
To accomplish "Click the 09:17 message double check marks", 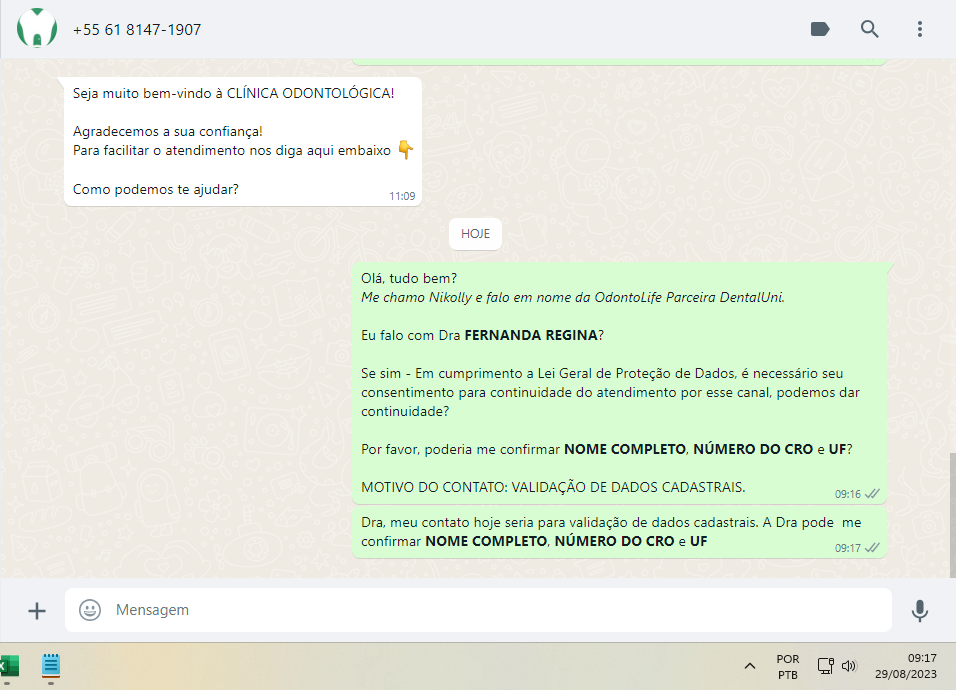I will 872,547.
